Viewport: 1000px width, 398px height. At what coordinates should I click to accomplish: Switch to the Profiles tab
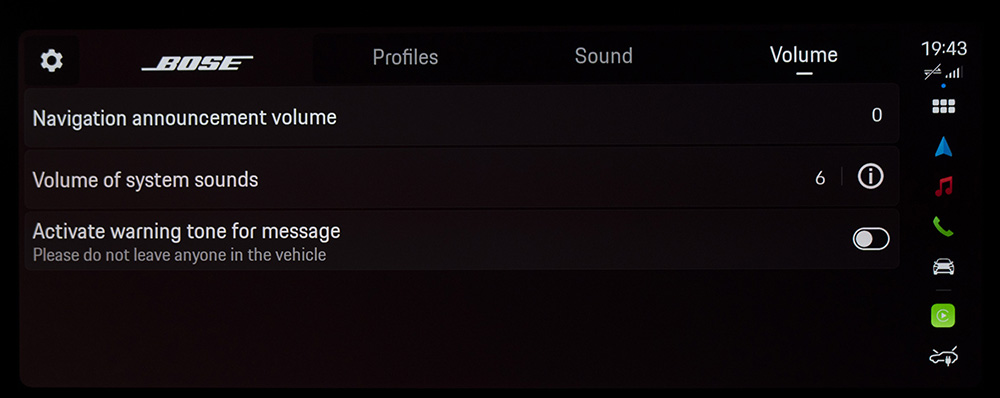[x=405, y=57]
